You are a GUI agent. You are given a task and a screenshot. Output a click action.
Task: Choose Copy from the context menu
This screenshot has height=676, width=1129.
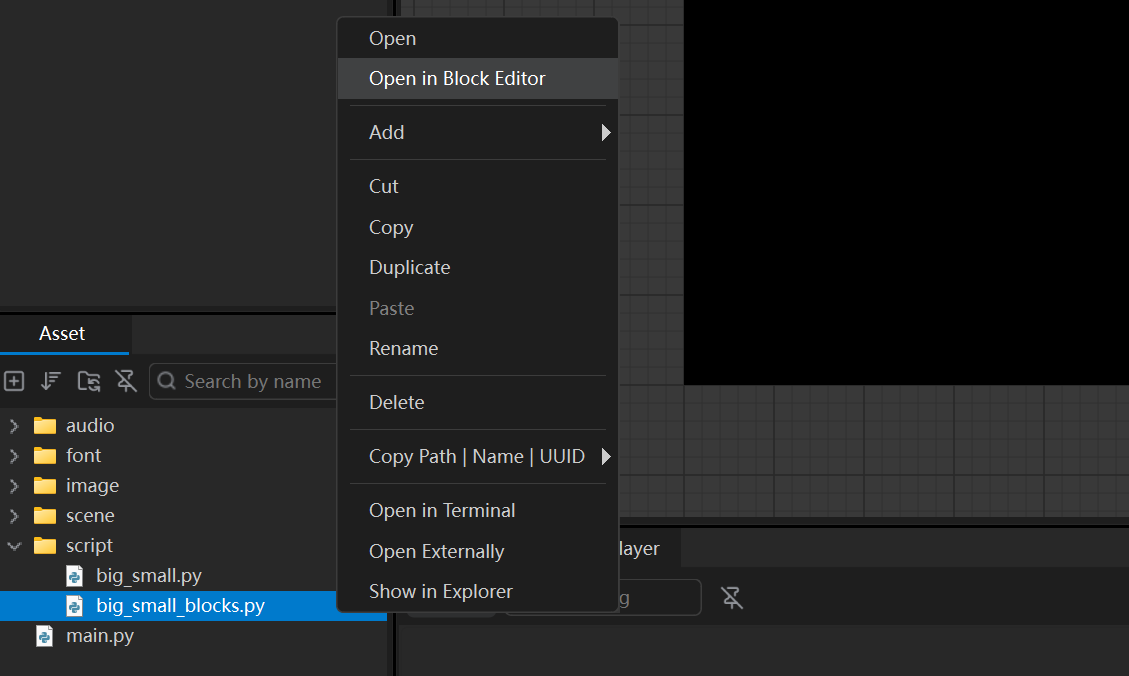tap(478, 227)
